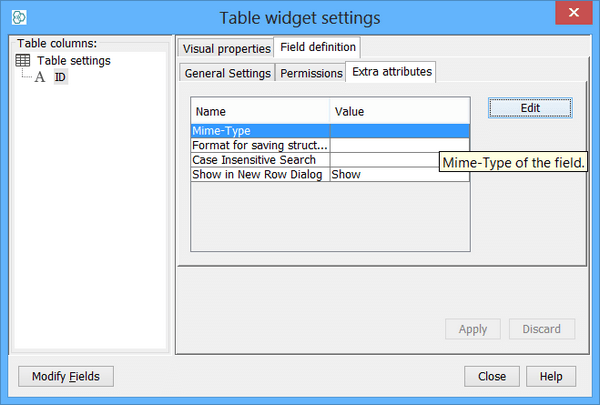The height and width of the screenshot is (405, 600).
Task: Select the ID column tree item
Action: (x=60, y=78)
